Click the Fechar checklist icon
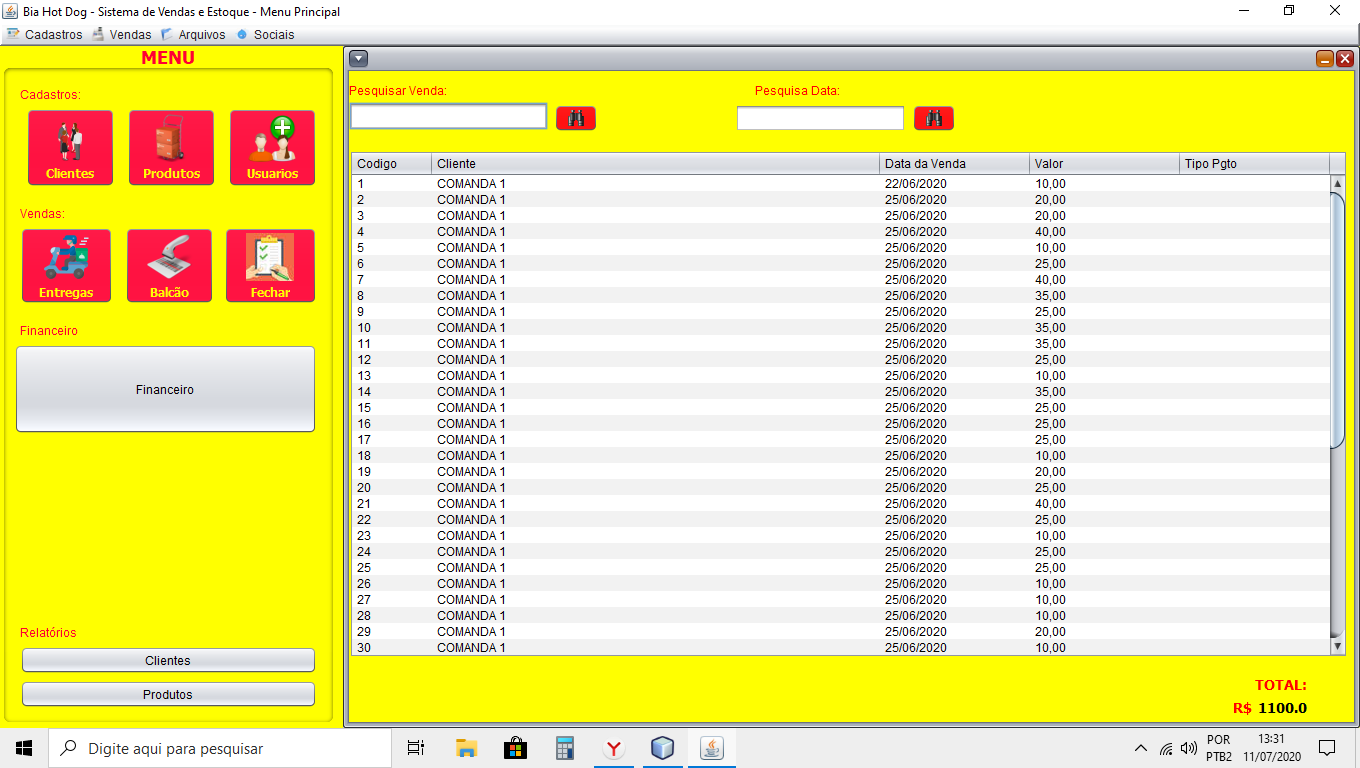The height and width of the screenshot is (768, 1360). point(270,266)
